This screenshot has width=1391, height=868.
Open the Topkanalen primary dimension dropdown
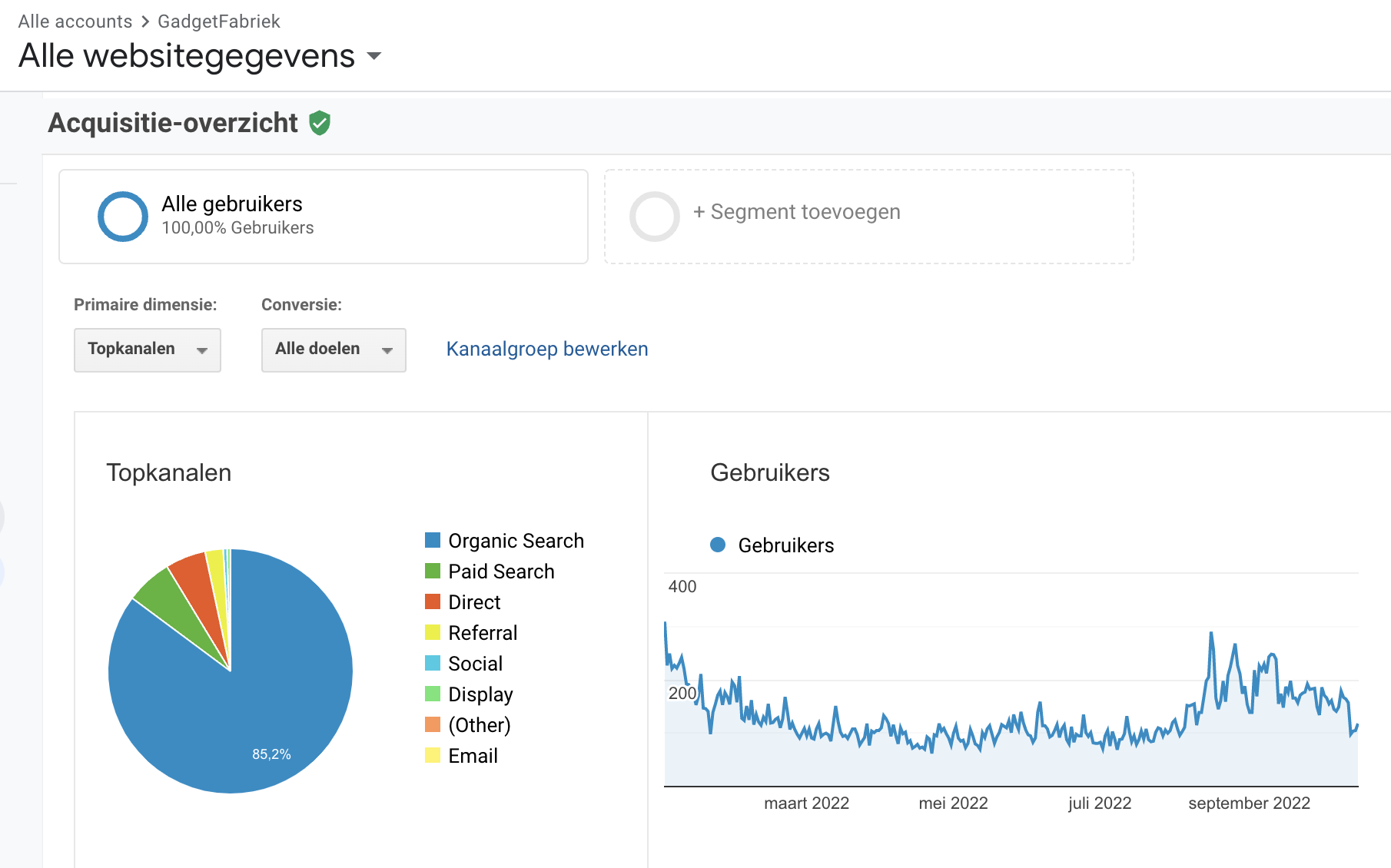tap(148, 350)
